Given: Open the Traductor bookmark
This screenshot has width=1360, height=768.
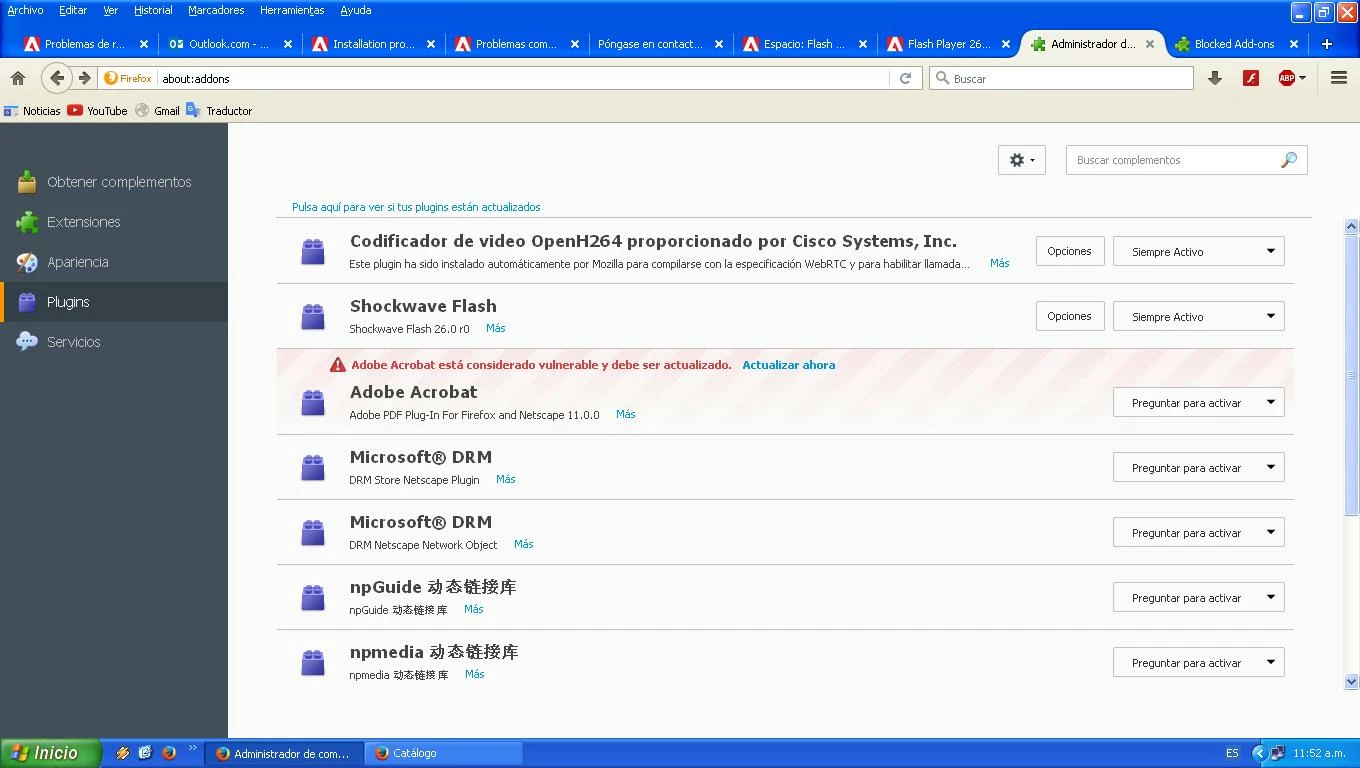Looking at the screenshot, I should [219, 111].
